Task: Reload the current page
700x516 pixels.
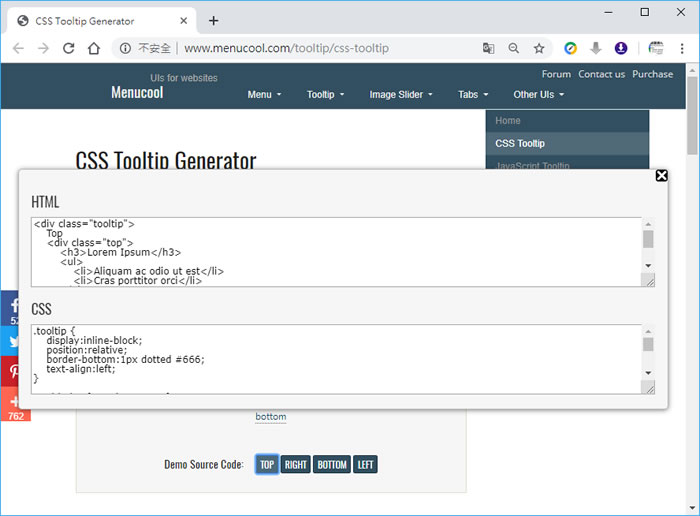Action: (68, 48)
